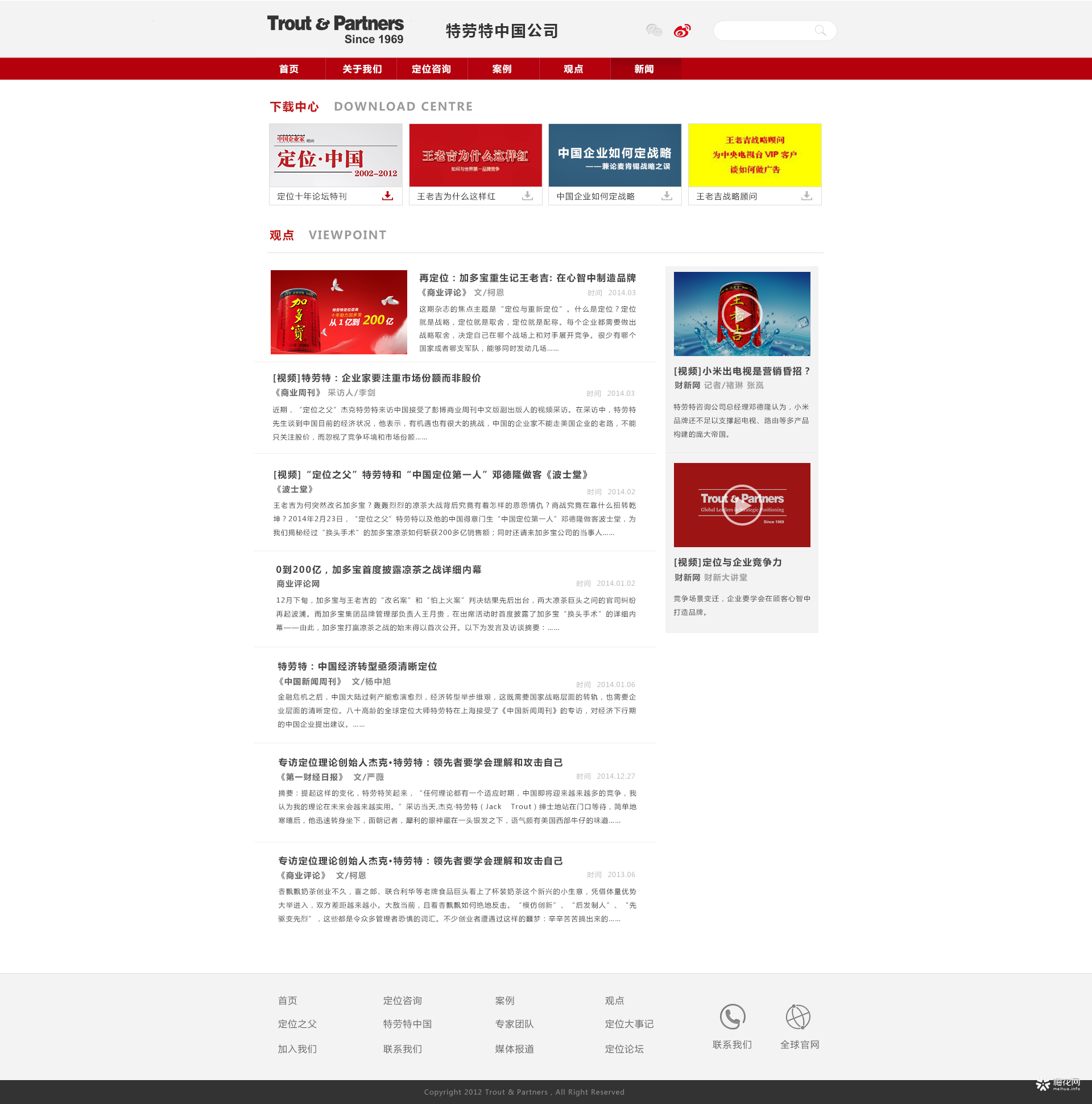Download 王老吉战略顾问 via download icon

click(x=806, y=196)
